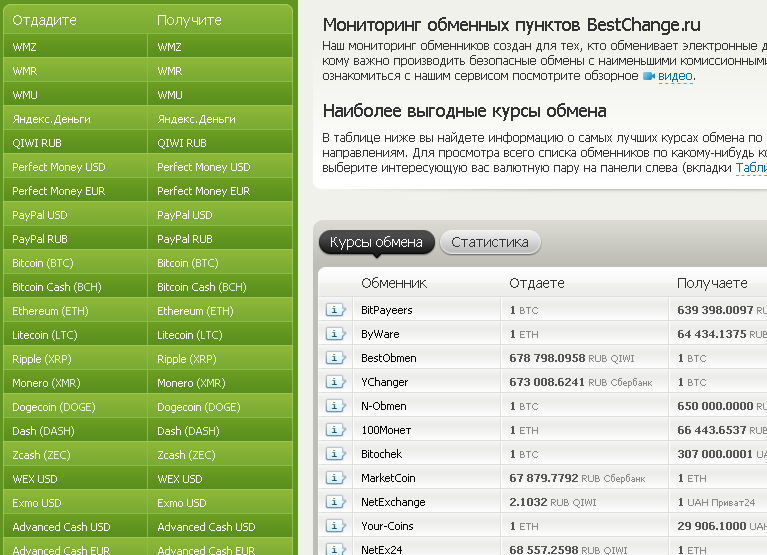
Task: Select Ethereum (ETH) in Отдадите column
Action: [75, 310]
